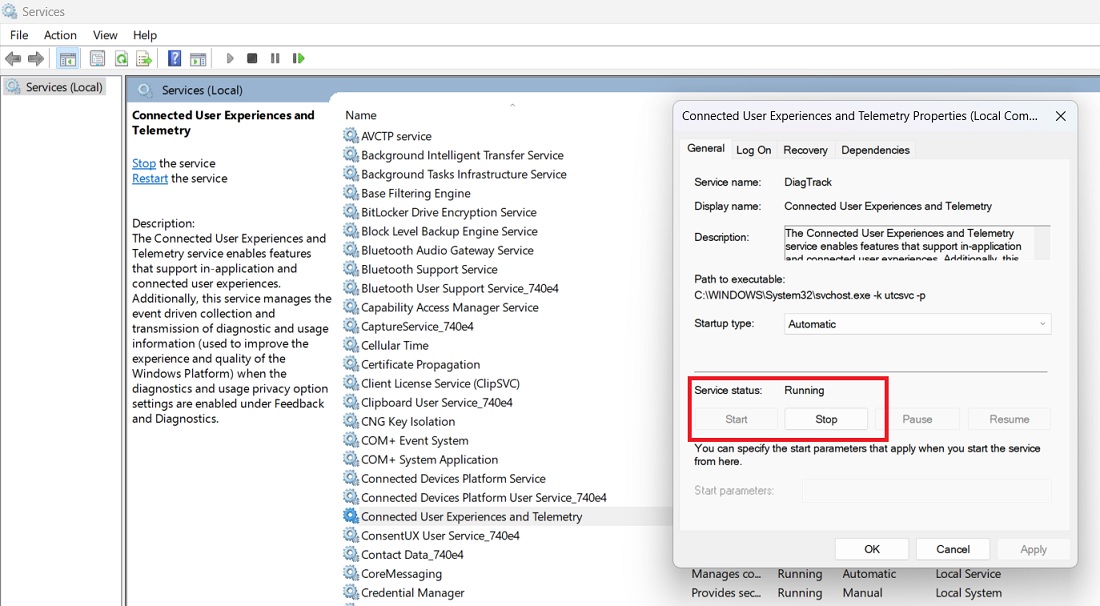
Task: Click the back navigation arrow
Action: click(x=13, y=58)
